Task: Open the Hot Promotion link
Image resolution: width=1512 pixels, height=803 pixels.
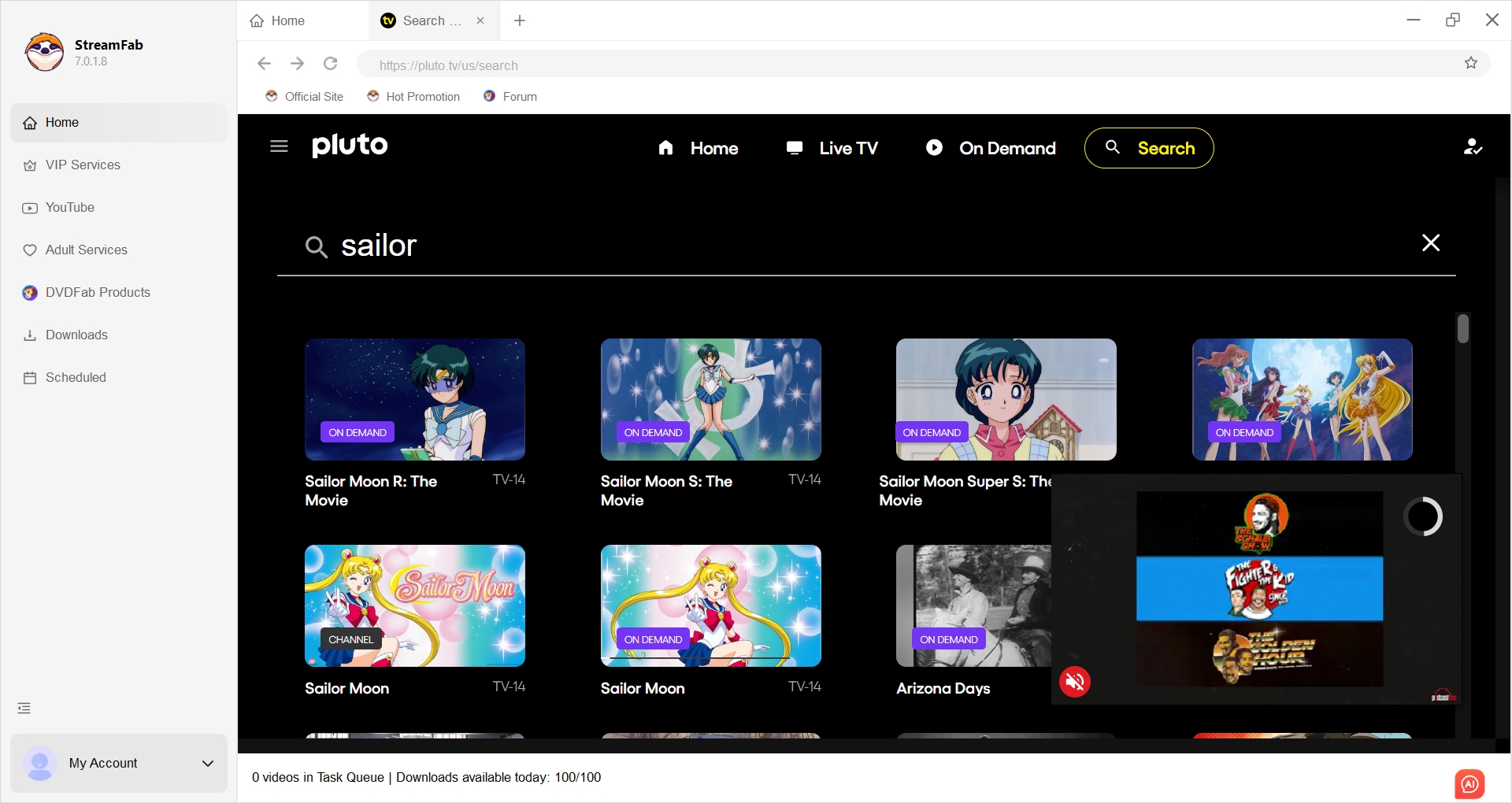Action: [x=413, y=96]
